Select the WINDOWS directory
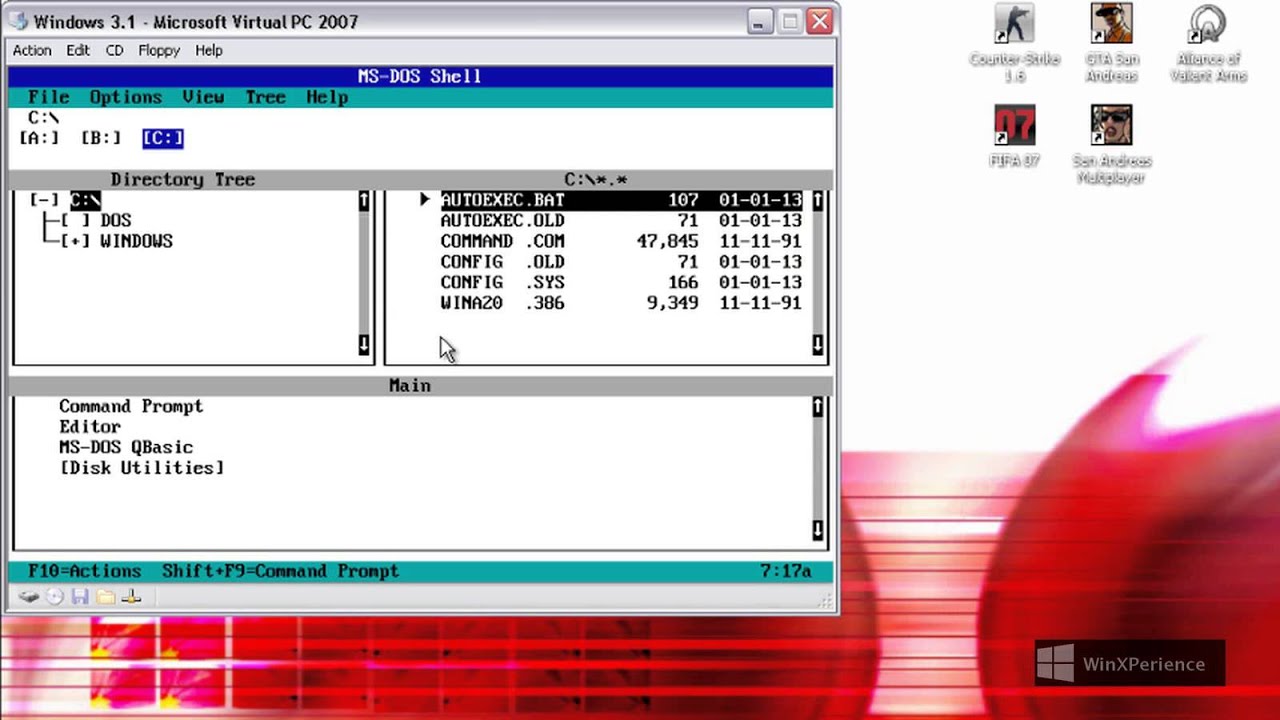 click(136, 241)
